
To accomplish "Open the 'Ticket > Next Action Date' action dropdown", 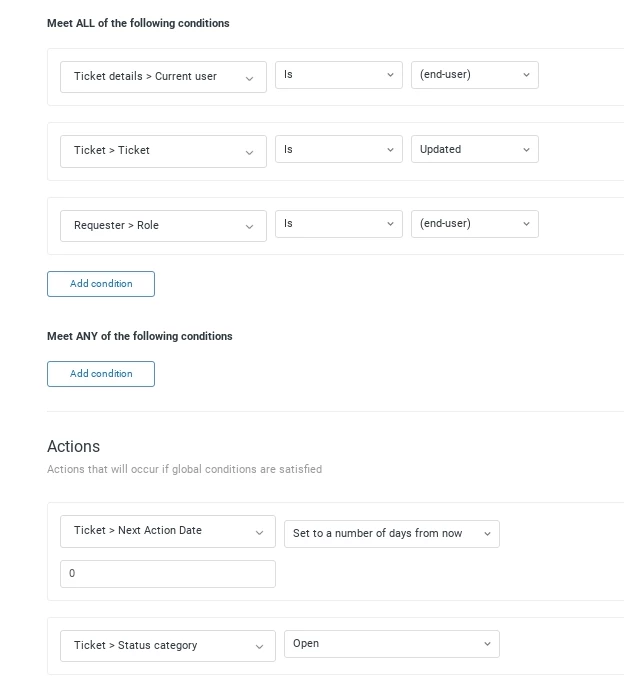I will pyautogui.click(x=167, y=531).
